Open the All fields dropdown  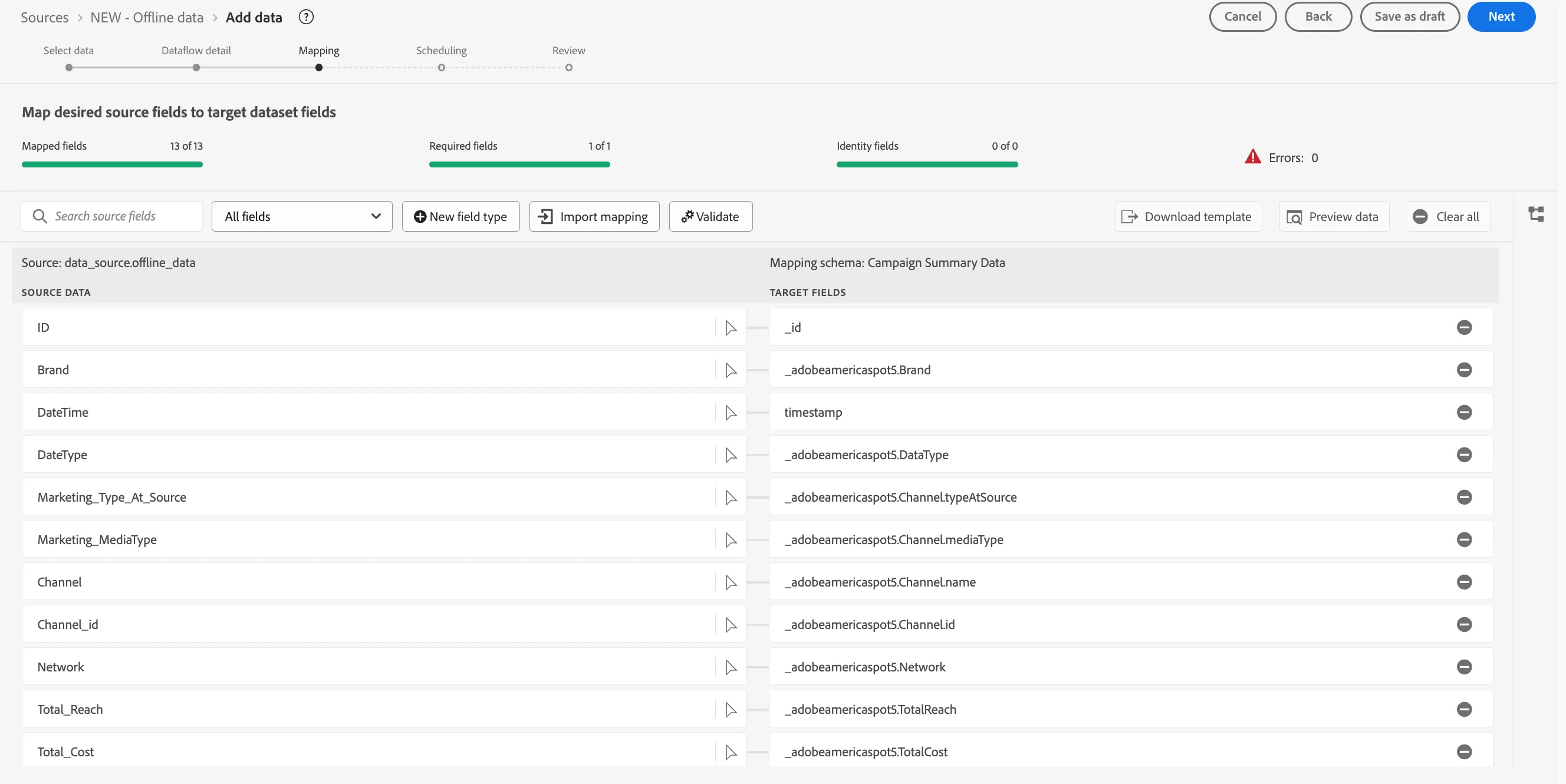[301, 216]
